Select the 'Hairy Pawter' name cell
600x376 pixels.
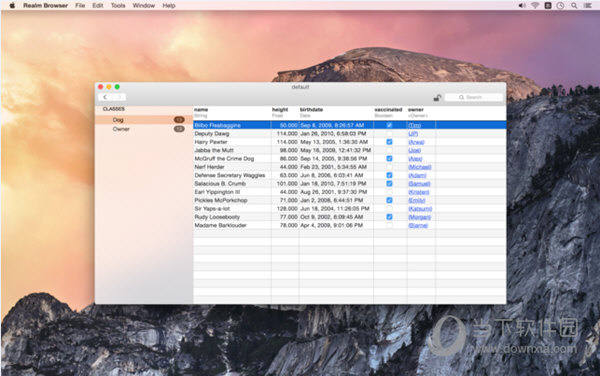pos(211,142)
